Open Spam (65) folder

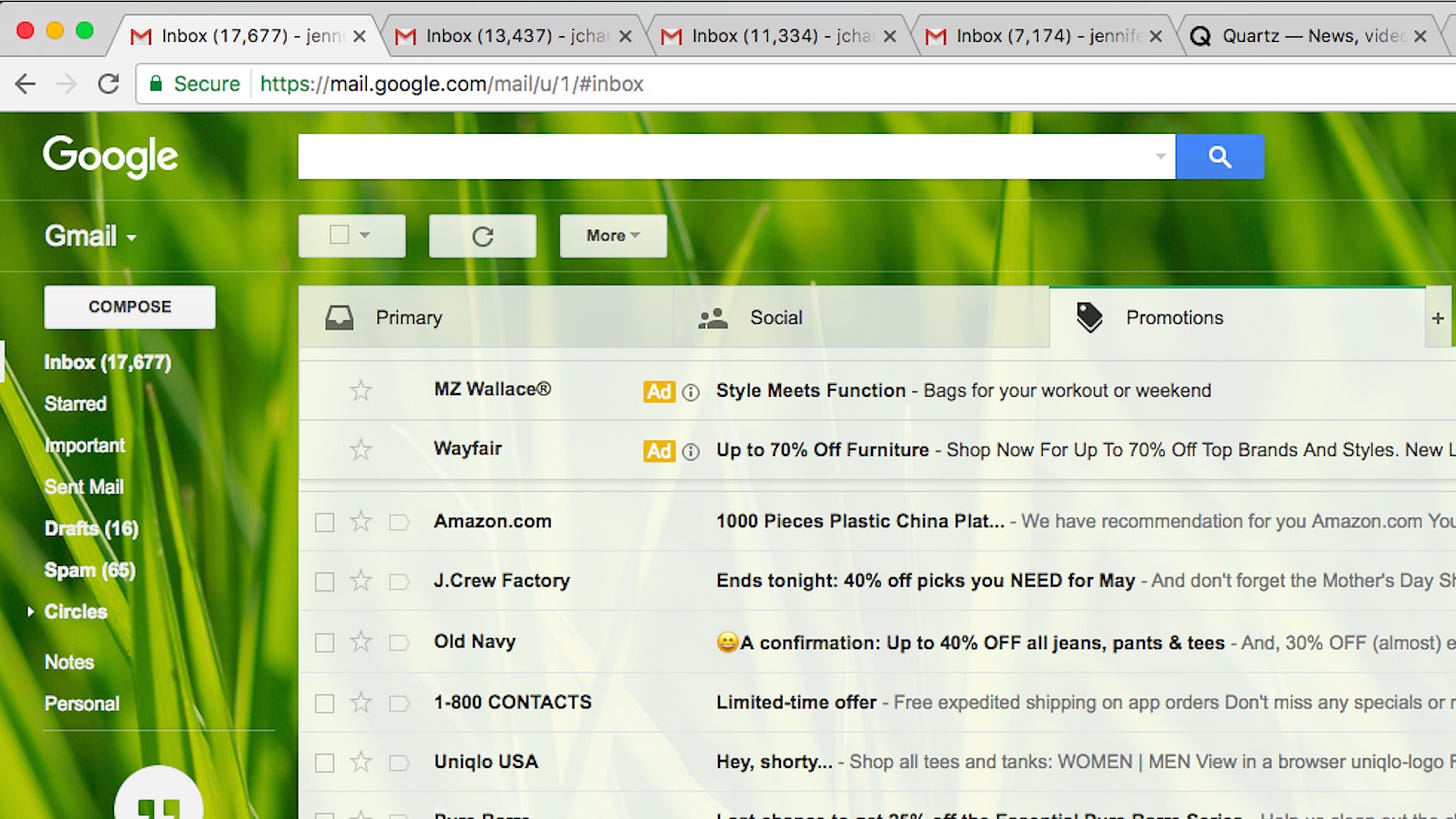pos(89,570)
